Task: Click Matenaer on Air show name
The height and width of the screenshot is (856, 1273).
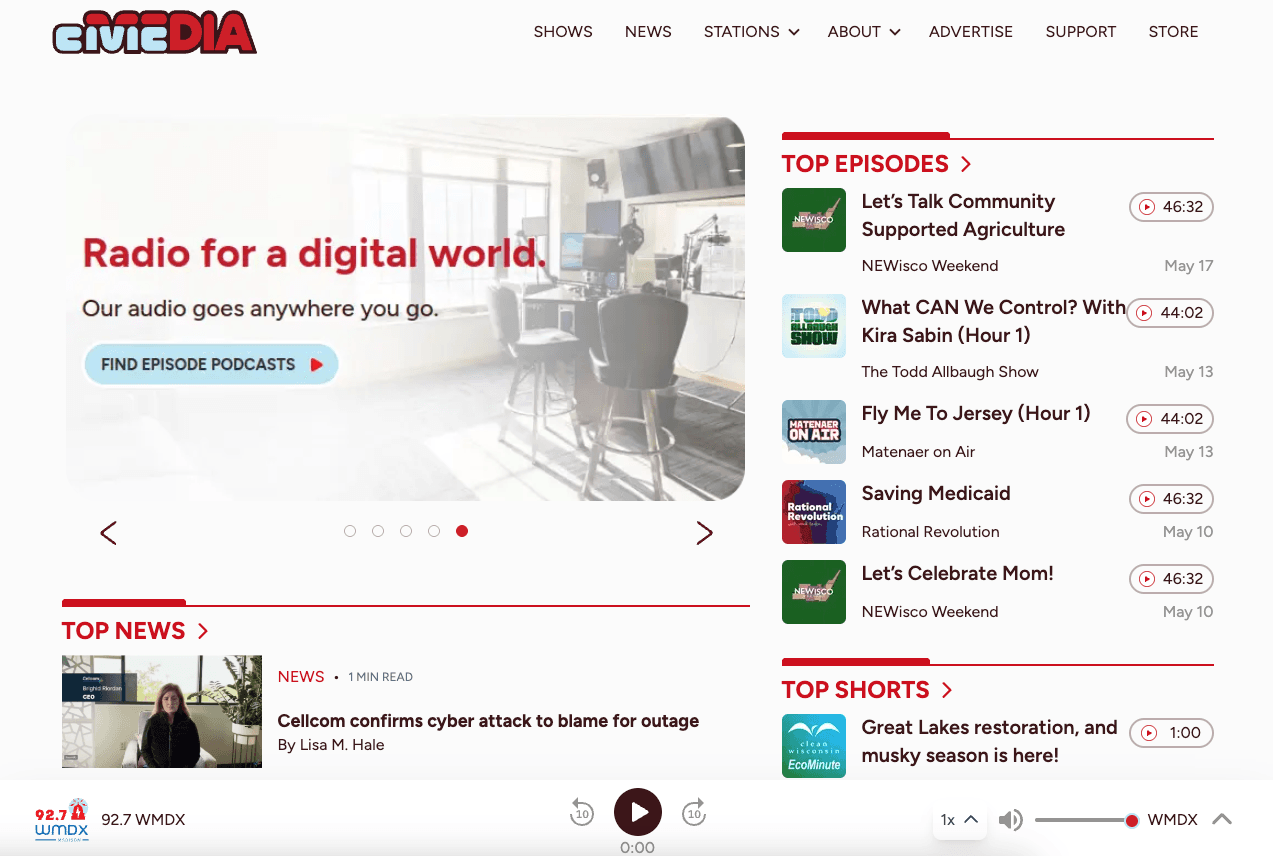Action: (x=918, y=452)
